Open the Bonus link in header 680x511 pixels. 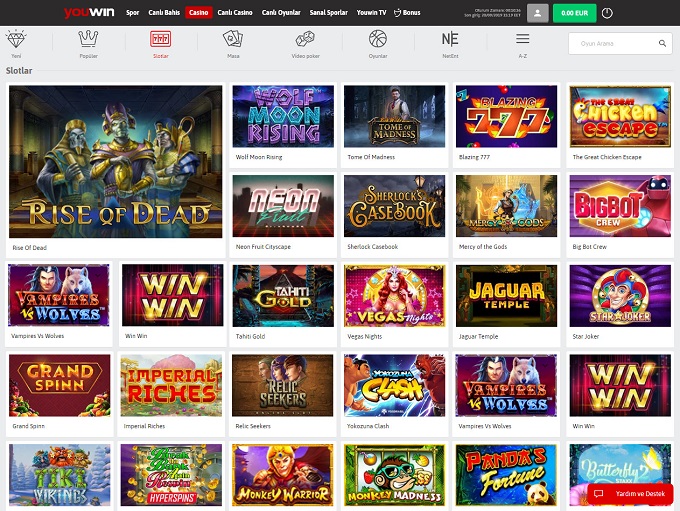(x=408, y=13)
